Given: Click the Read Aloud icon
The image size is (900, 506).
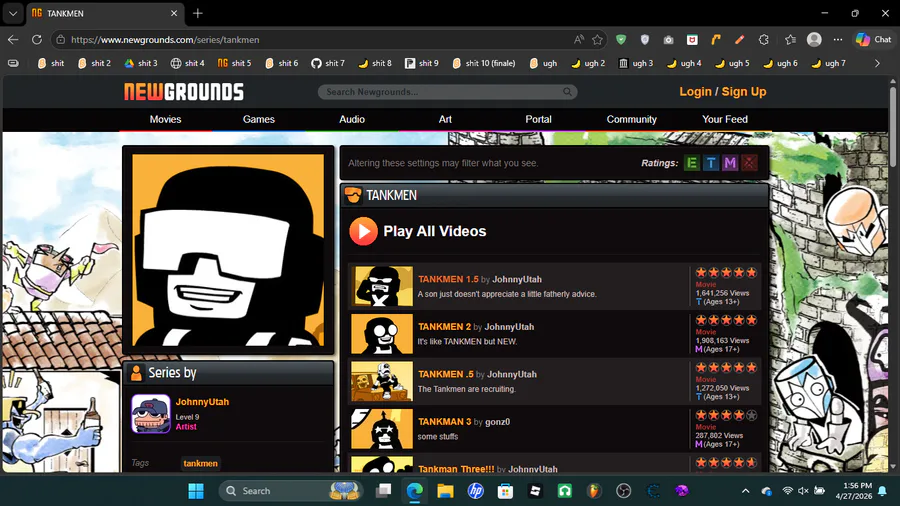Looking at the screenshot, I should pos(579,40).
